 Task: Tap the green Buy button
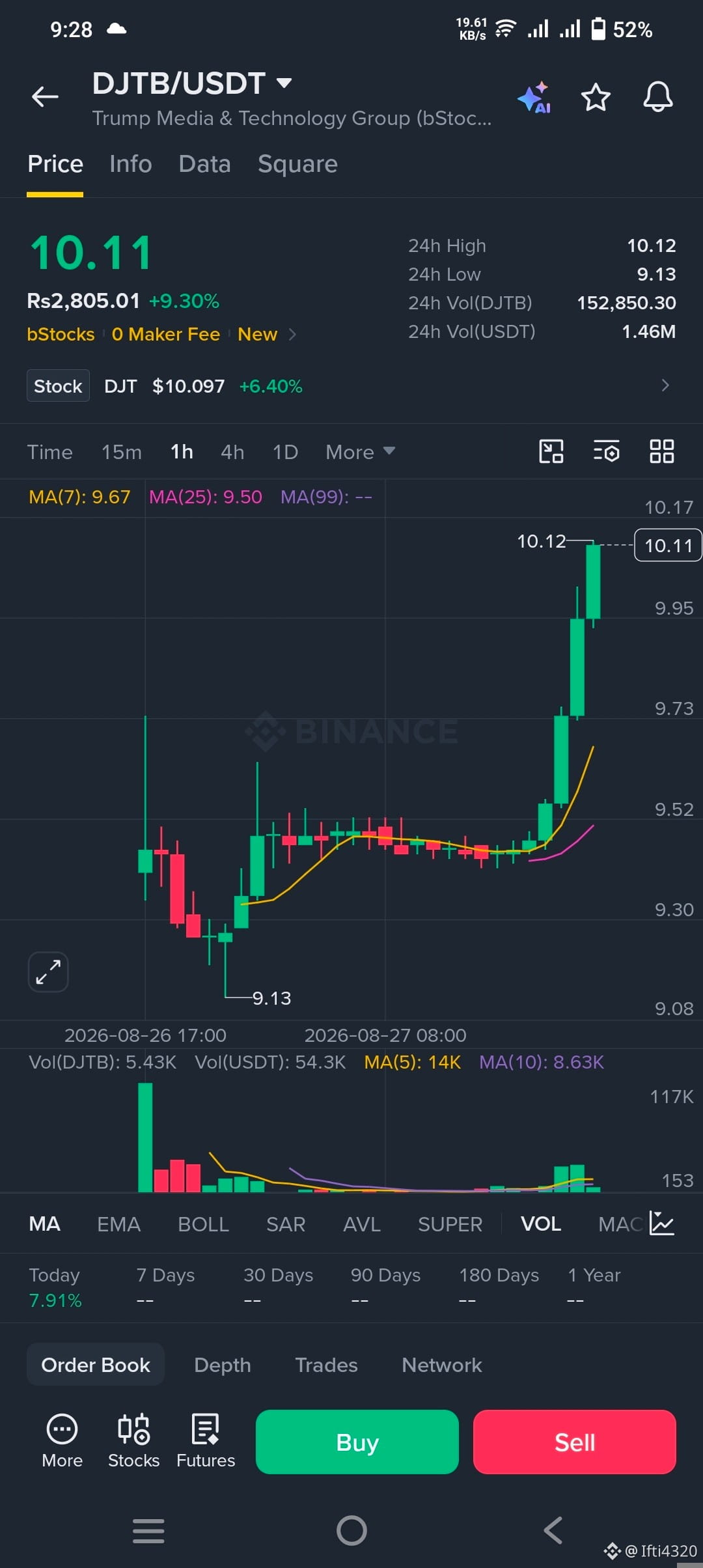(357, 1442)
